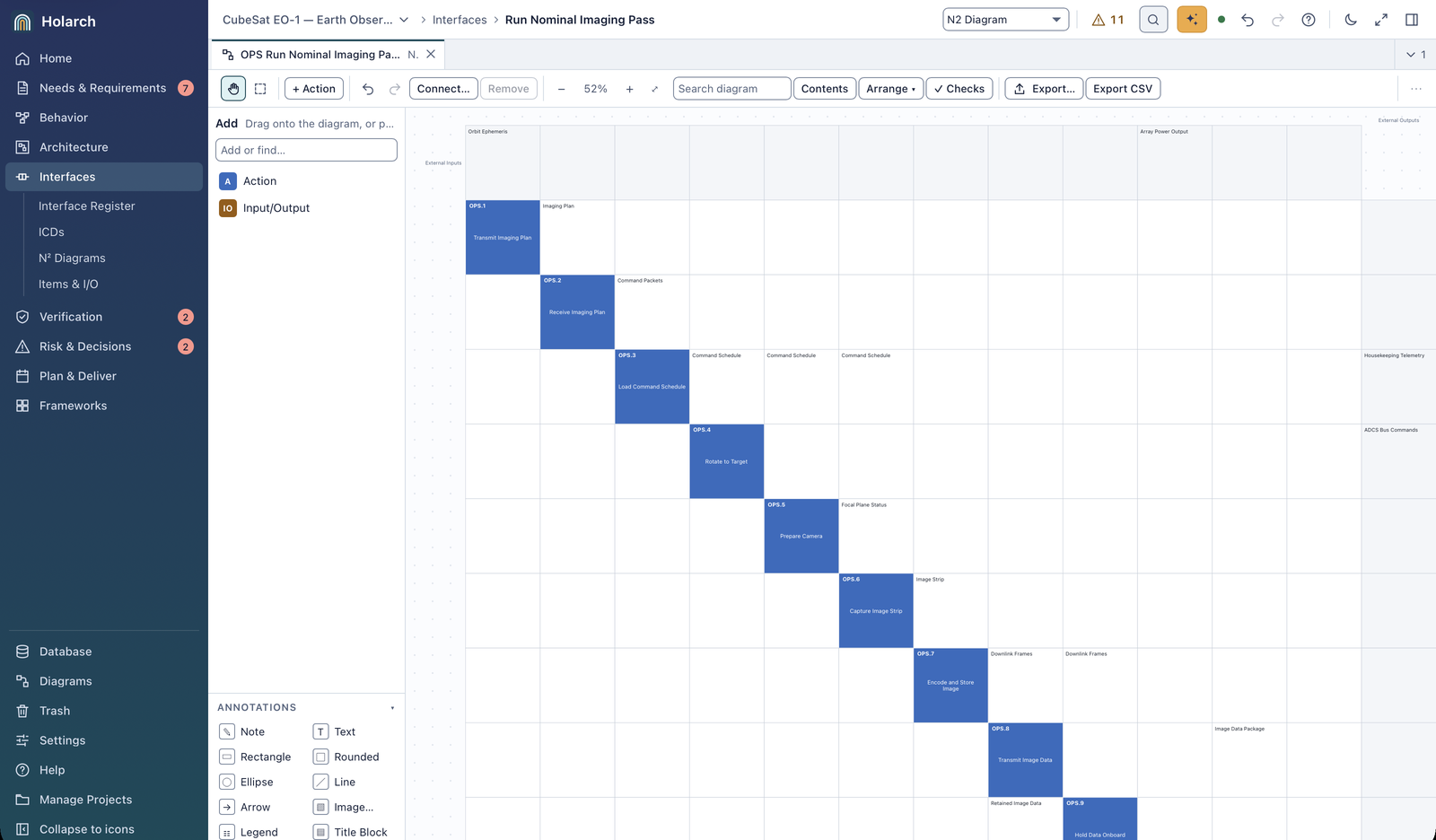Choose the Ellipse annotation
Screen dimensions: 1436x840
(x=247, y=783)
